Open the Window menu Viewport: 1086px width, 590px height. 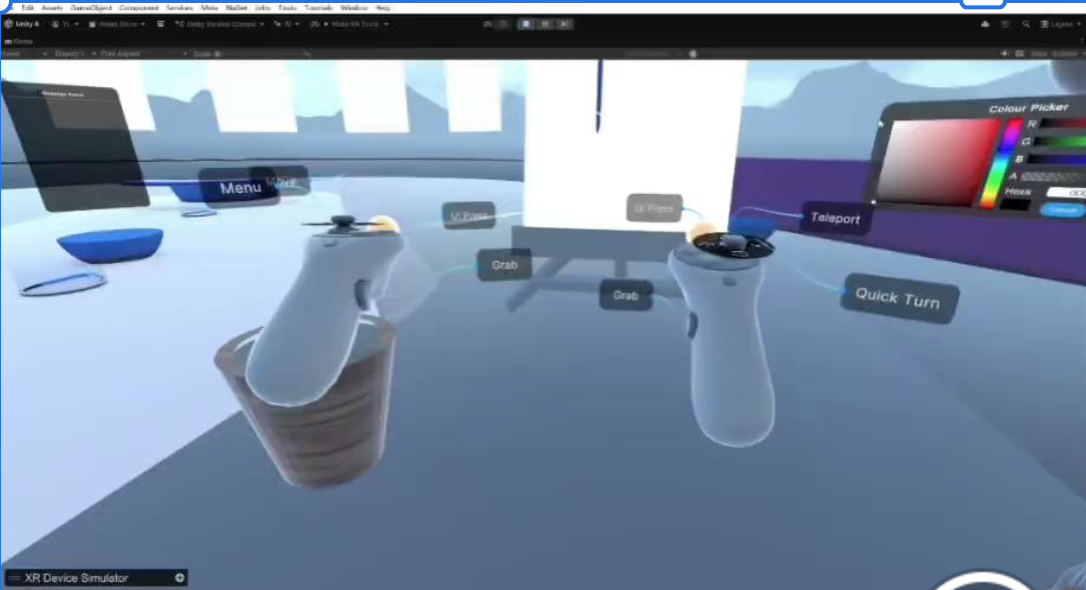[x=354, y=8]
